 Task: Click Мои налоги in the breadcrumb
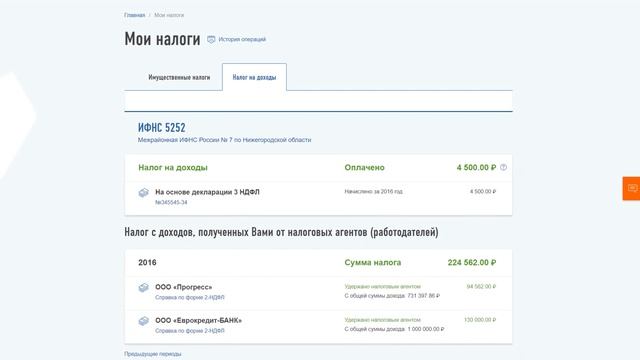[x=169, y=15]
